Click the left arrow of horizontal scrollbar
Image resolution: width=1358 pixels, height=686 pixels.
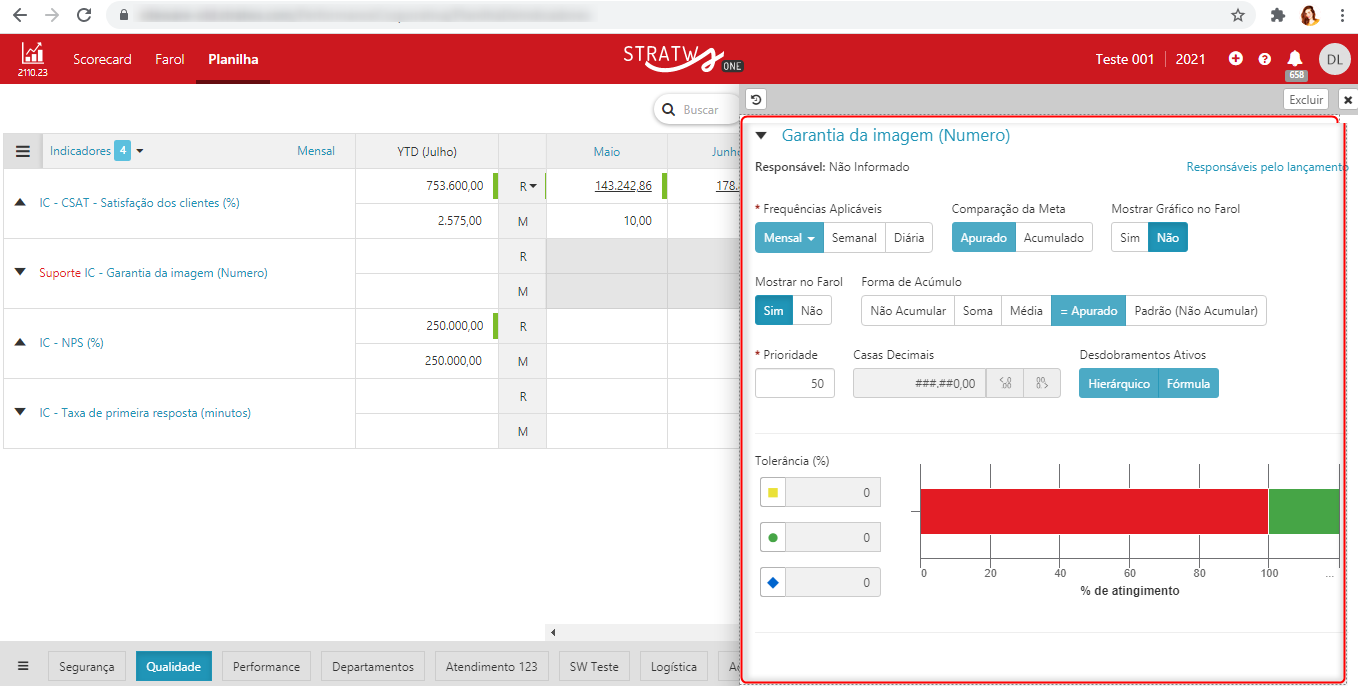(x=553, y=632)
